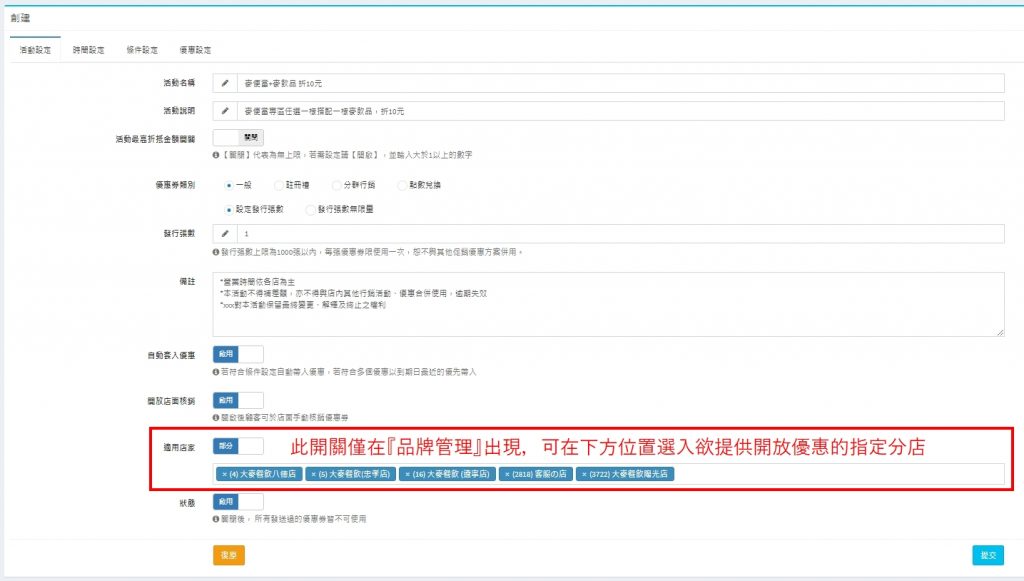Click pencil icon beside 活動說明 field

(x=225, y=111)
